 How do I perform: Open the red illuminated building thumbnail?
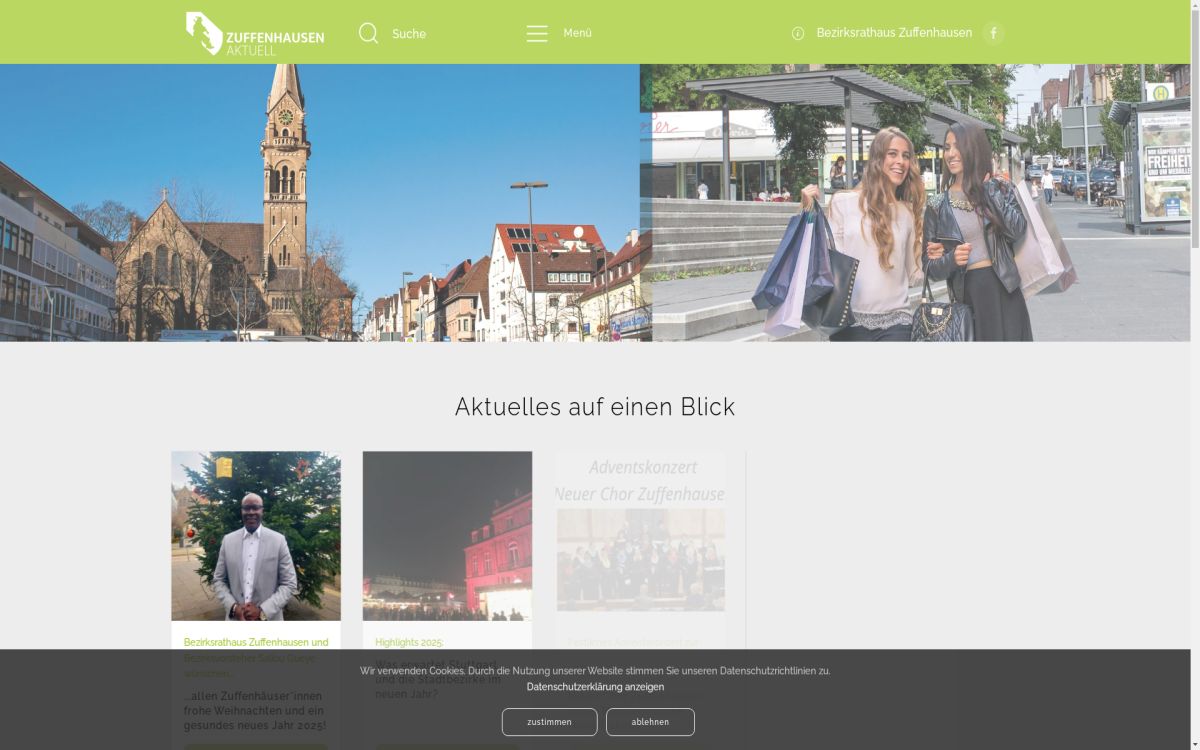point(447,536)
